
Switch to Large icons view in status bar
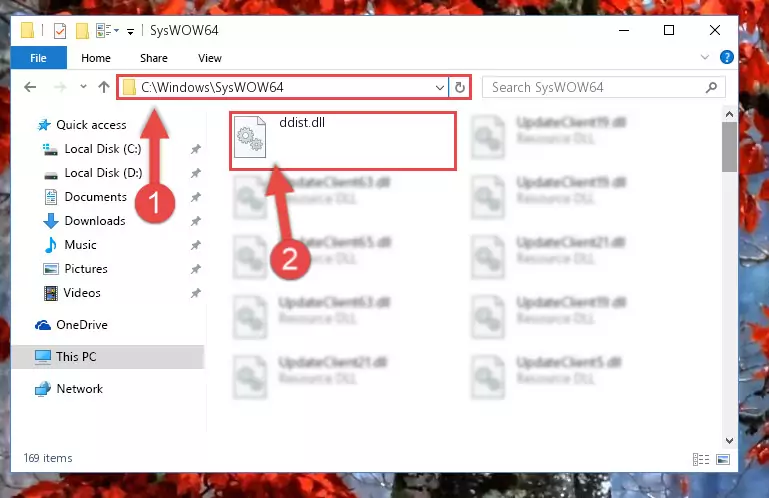(723, 459)
